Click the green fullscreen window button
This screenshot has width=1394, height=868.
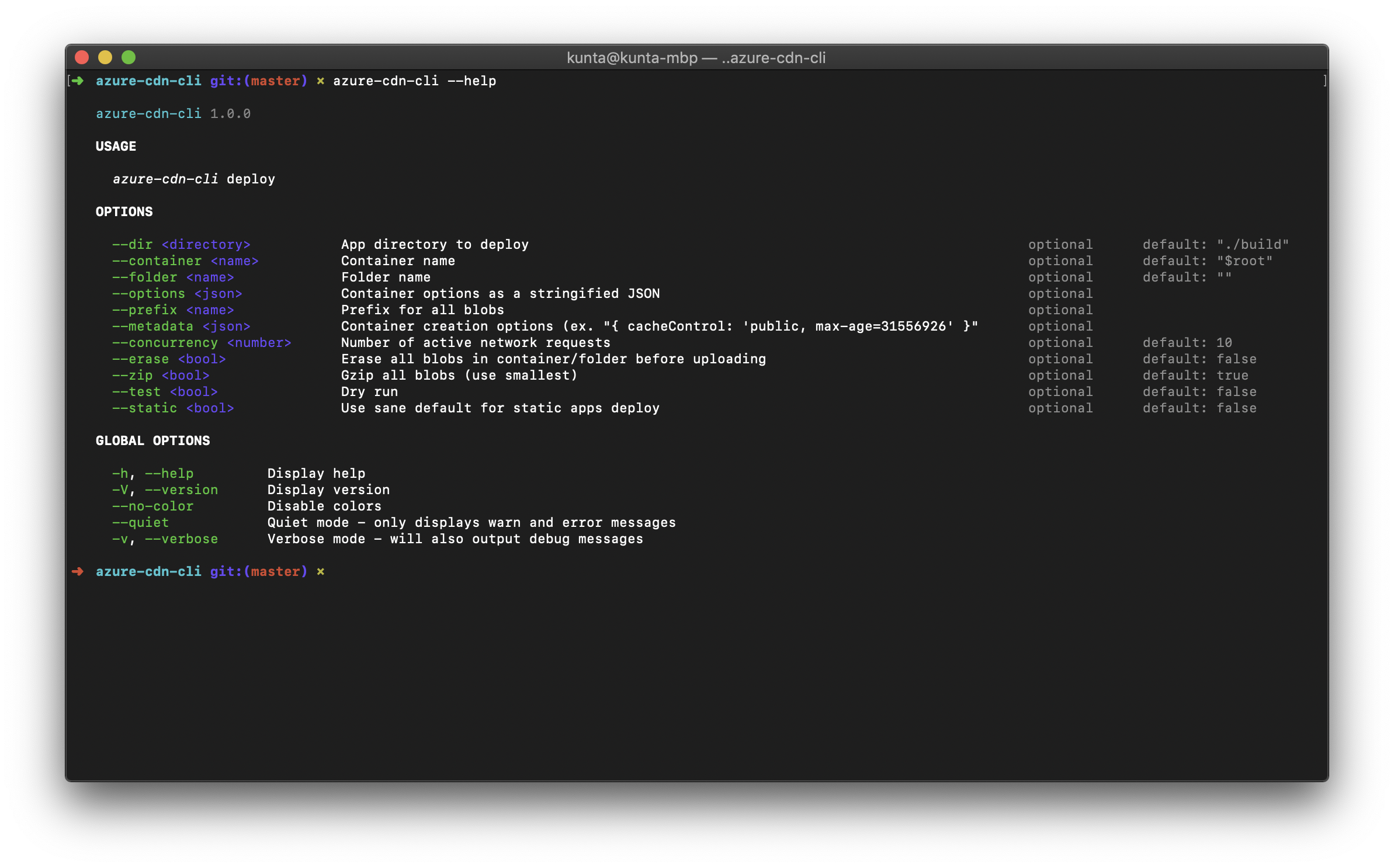coord(129,57)
